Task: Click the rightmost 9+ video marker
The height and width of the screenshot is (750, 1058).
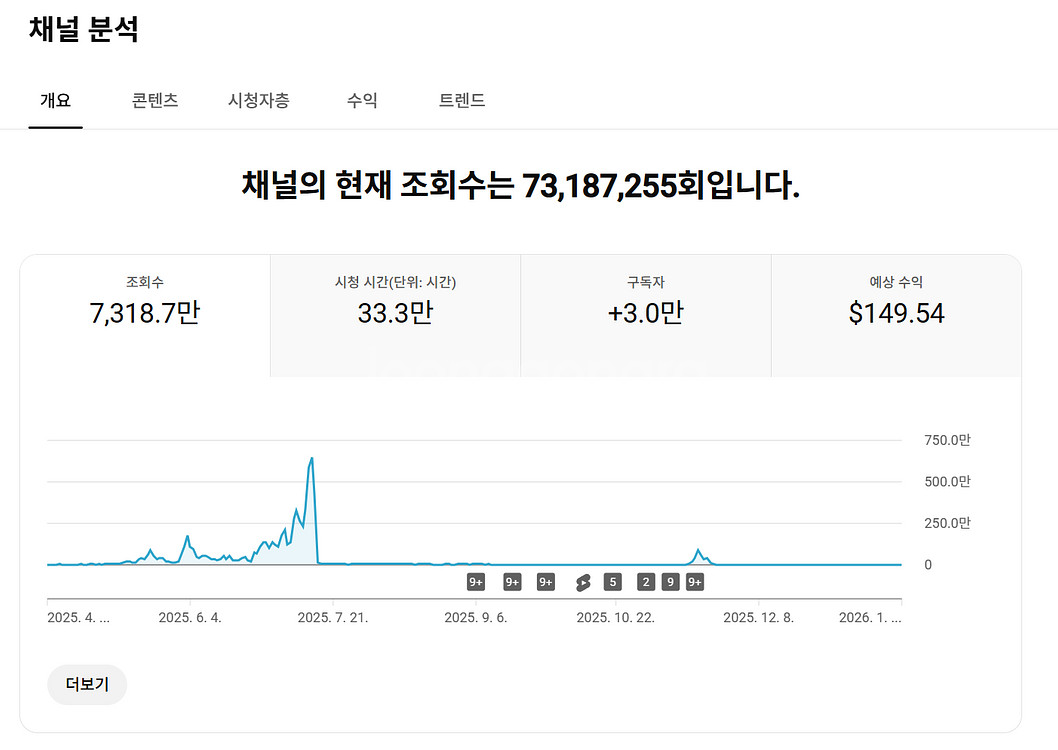Action: point(695,583)
